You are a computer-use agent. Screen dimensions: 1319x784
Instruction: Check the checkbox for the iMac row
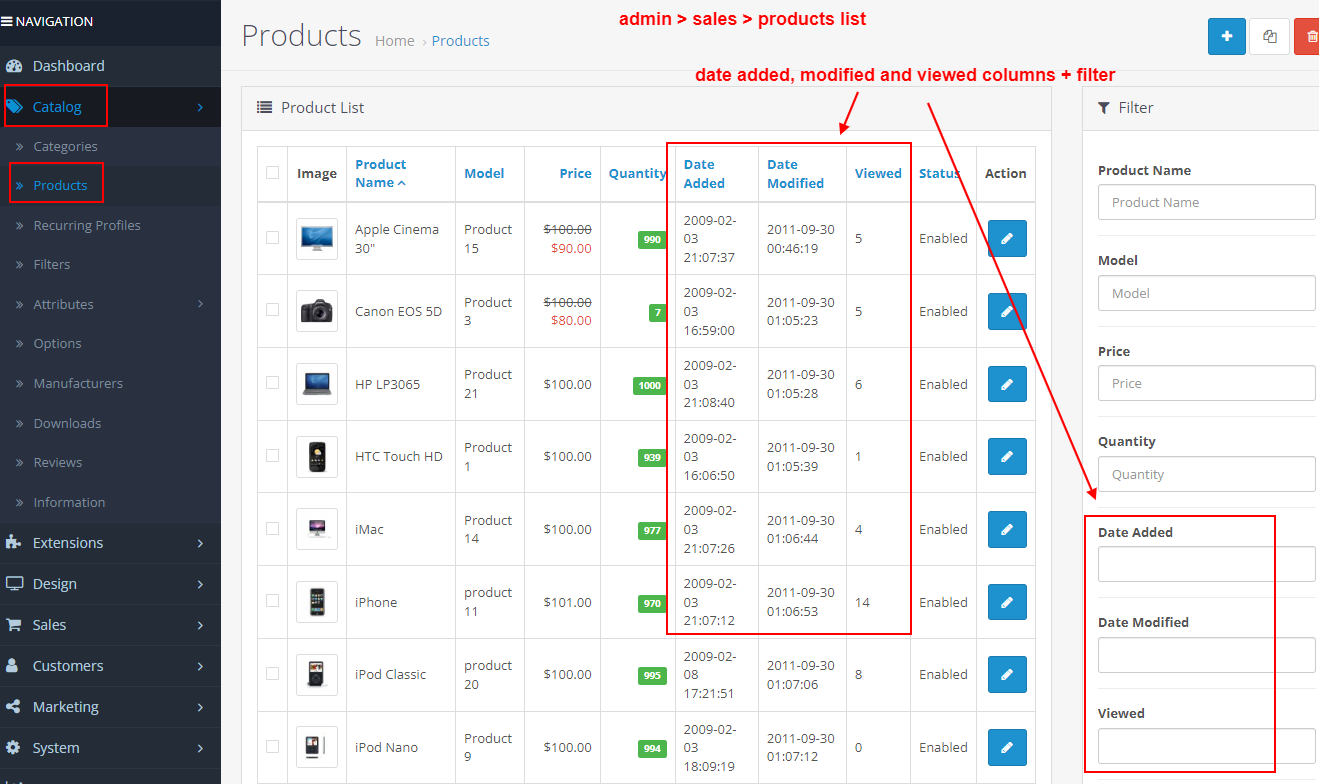[272, 529]
